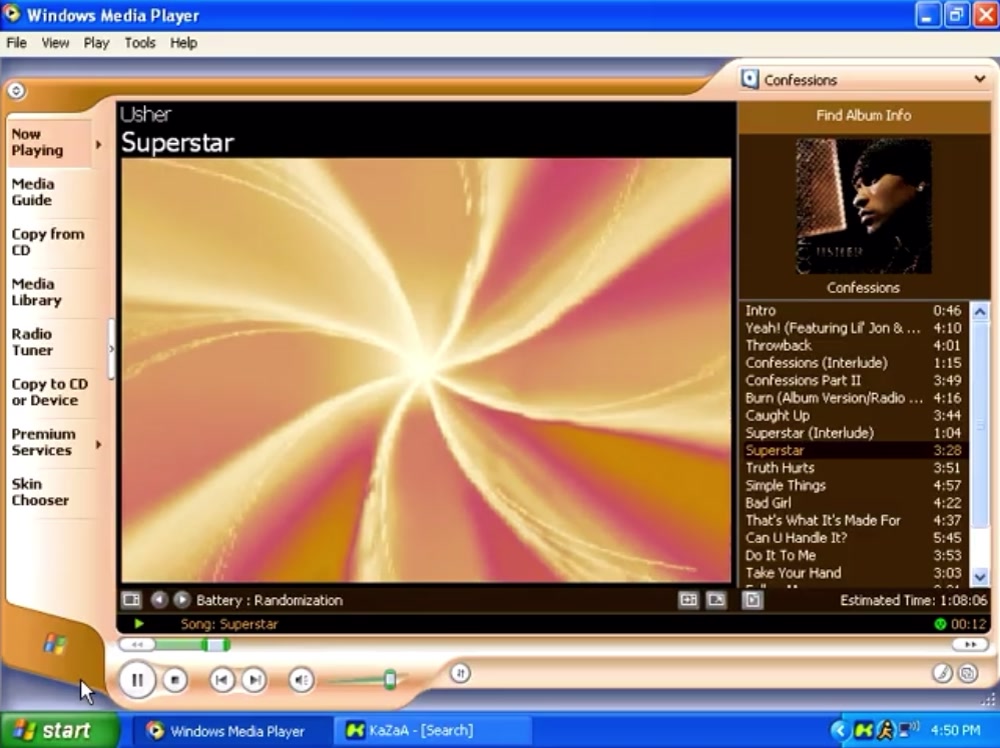This screenshot has height=748, width=1000.
Task: Select the Bad Girl track
Action: 854,503
